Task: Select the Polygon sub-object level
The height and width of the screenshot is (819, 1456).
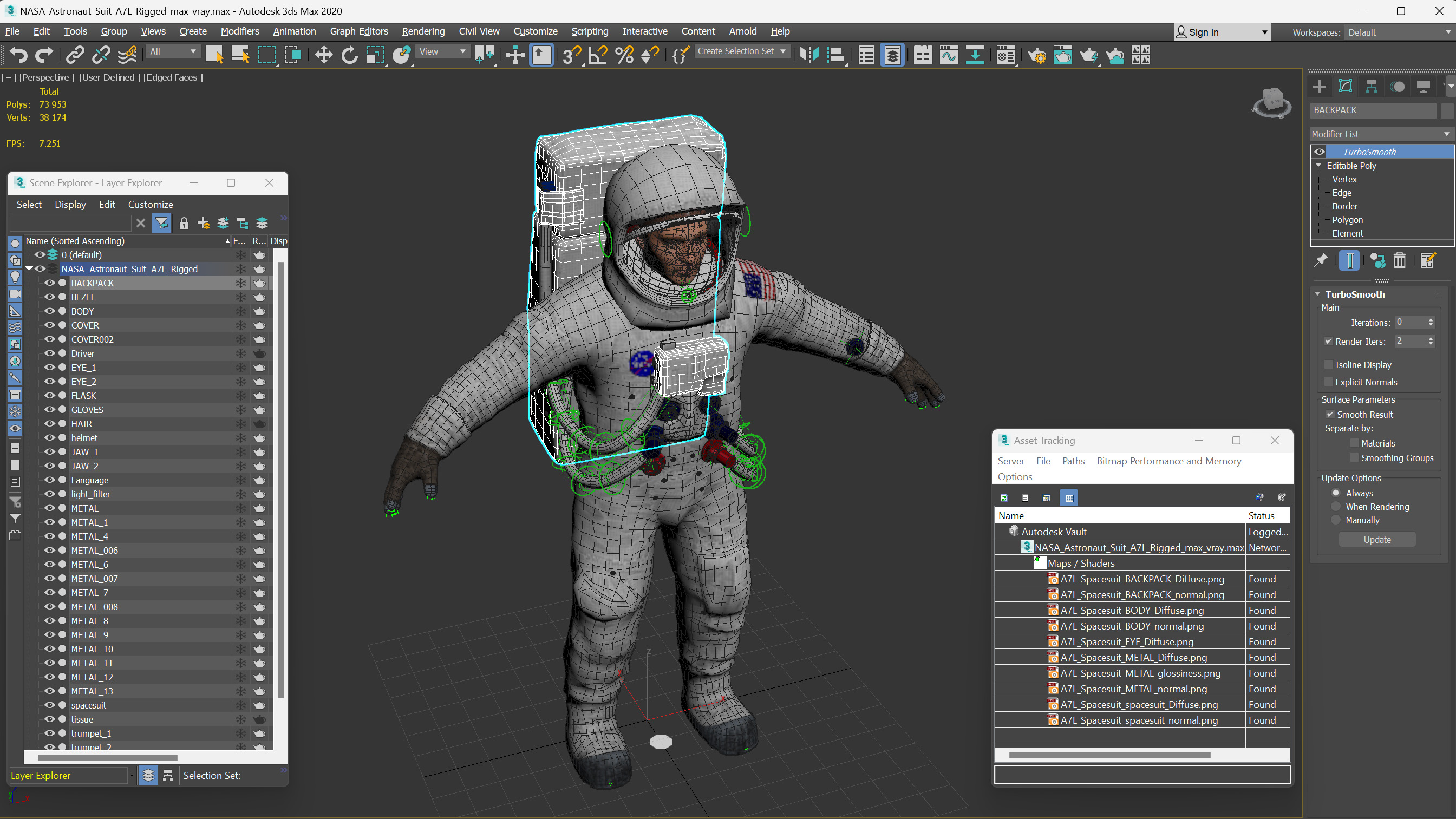Action: click(1348, 220)
